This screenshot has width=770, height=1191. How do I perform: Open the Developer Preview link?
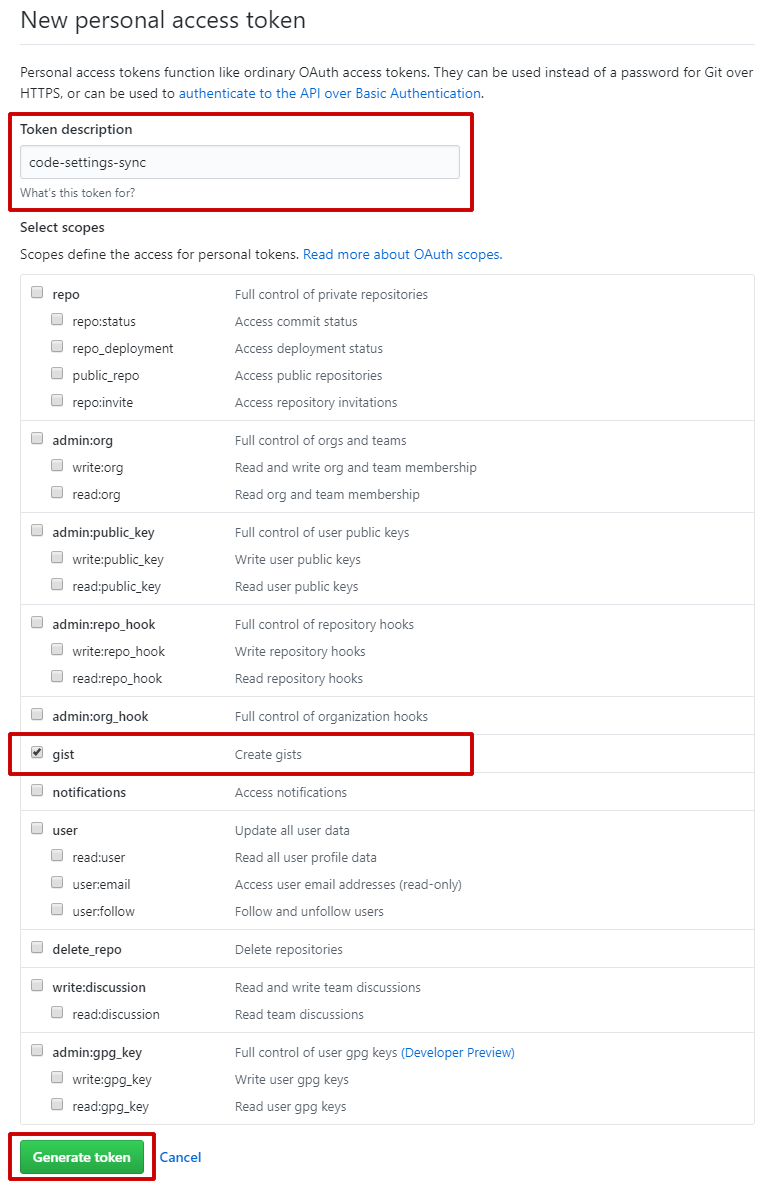click(x=458, y=1053)
